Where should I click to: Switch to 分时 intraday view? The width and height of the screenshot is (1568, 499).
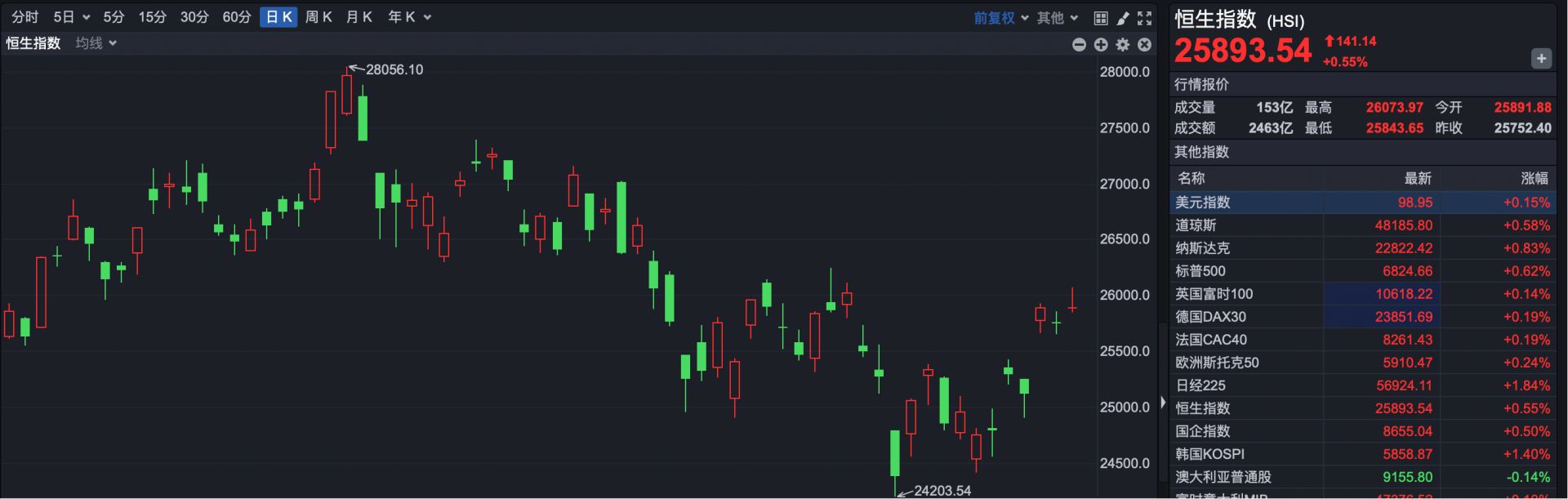pyautogui.click(x=25, y=17)
